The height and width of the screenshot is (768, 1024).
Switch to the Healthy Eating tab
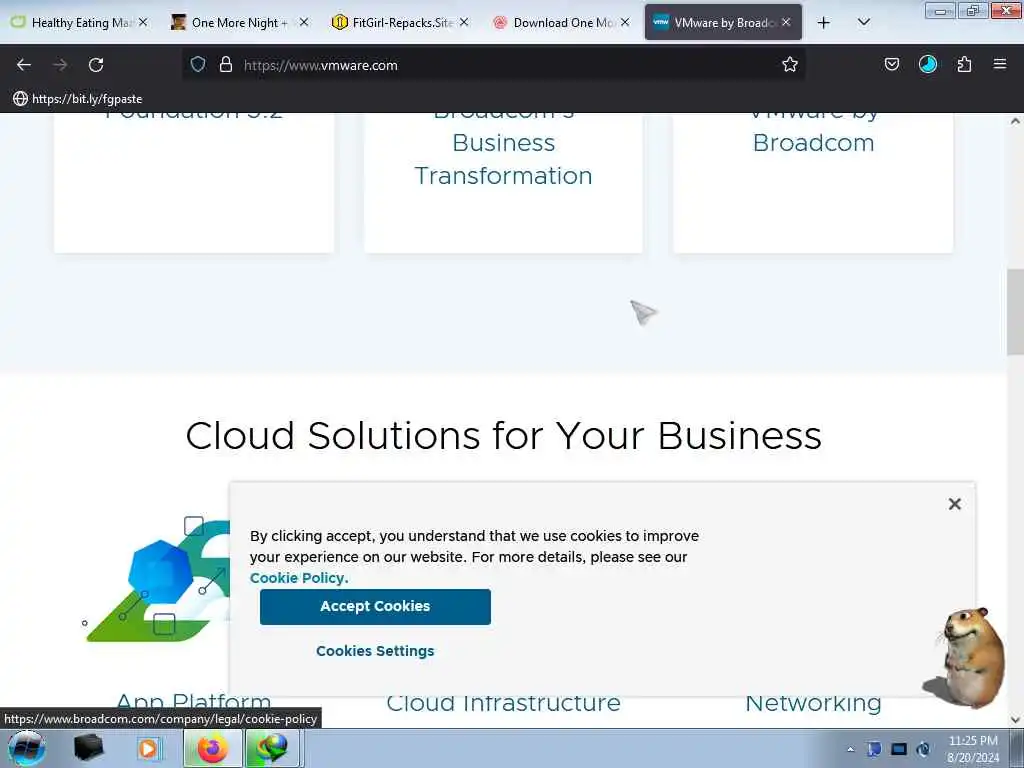click(x=78, y=23)
